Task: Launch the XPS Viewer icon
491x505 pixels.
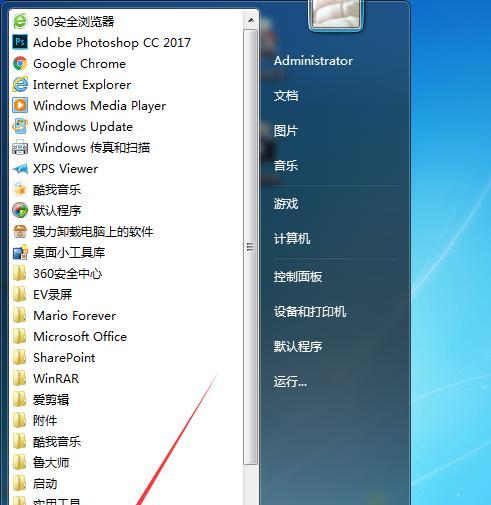Action: (20, 168)
